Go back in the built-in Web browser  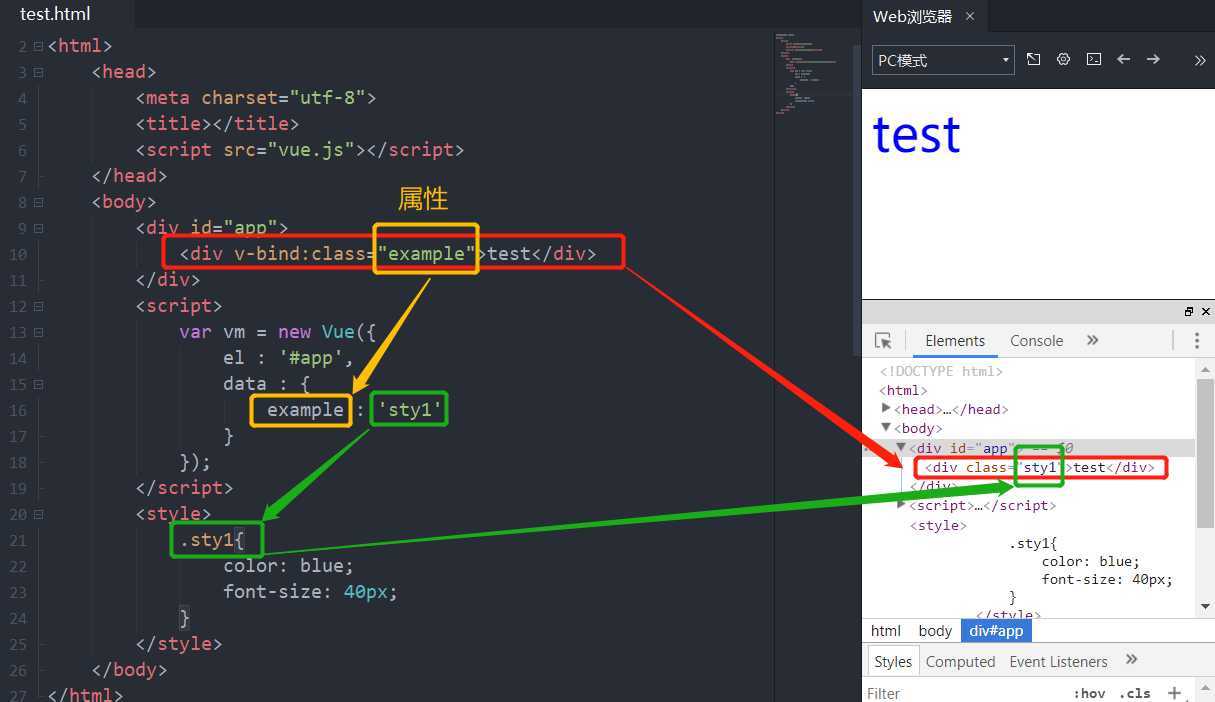(x=1124, y=60)
